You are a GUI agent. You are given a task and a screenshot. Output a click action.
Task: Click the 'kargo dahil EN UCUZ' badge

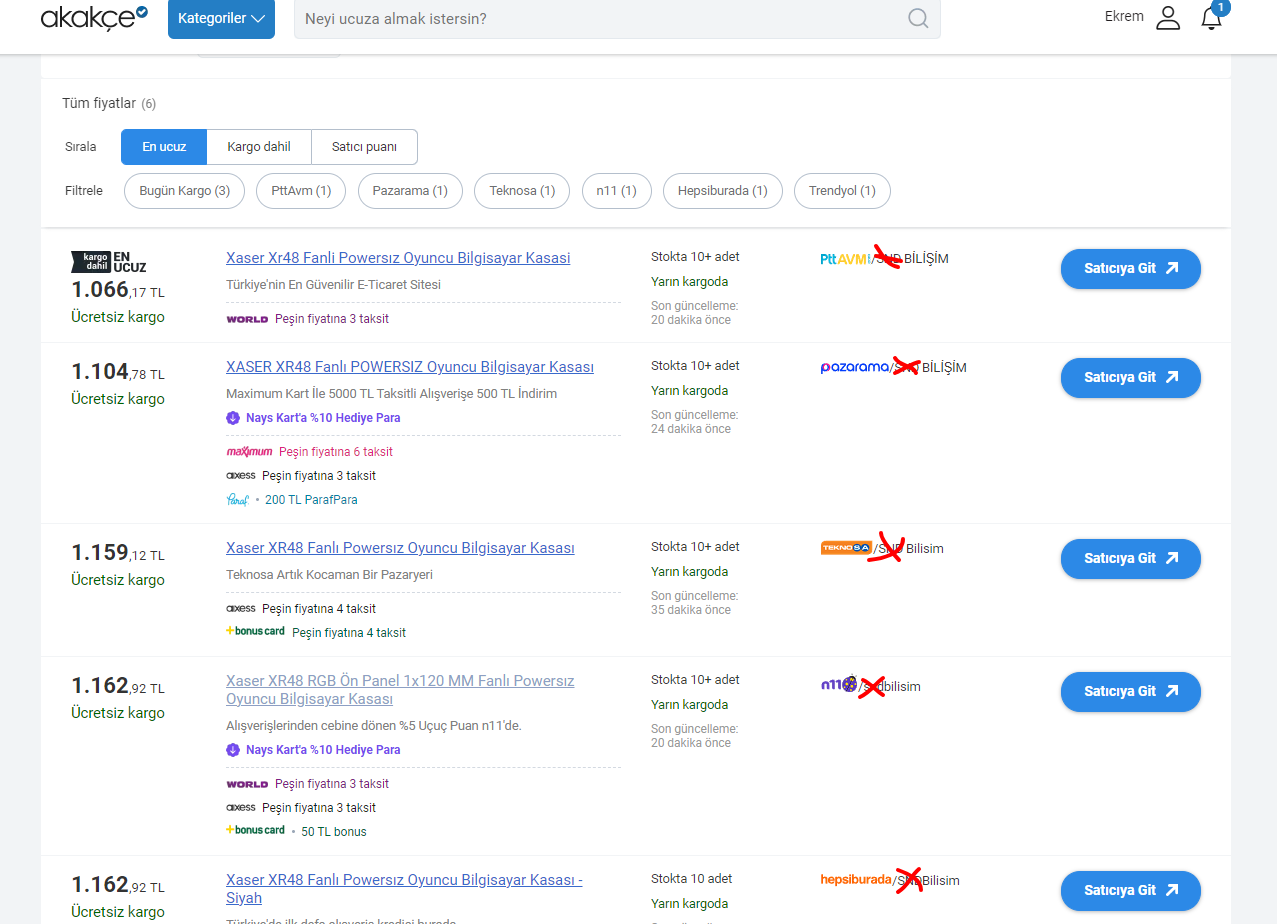tap(109, 262)
